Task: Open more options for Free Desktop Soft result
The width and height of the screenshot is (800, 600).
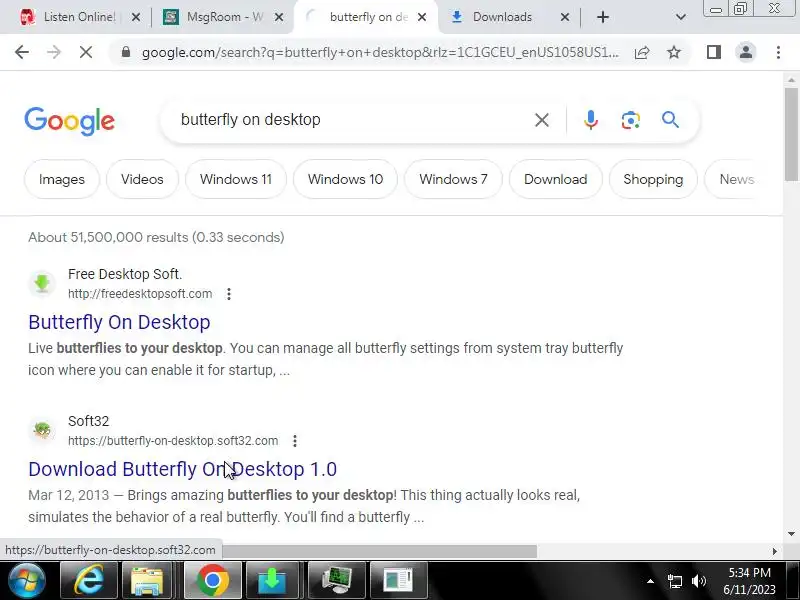Action: [229, 294]
